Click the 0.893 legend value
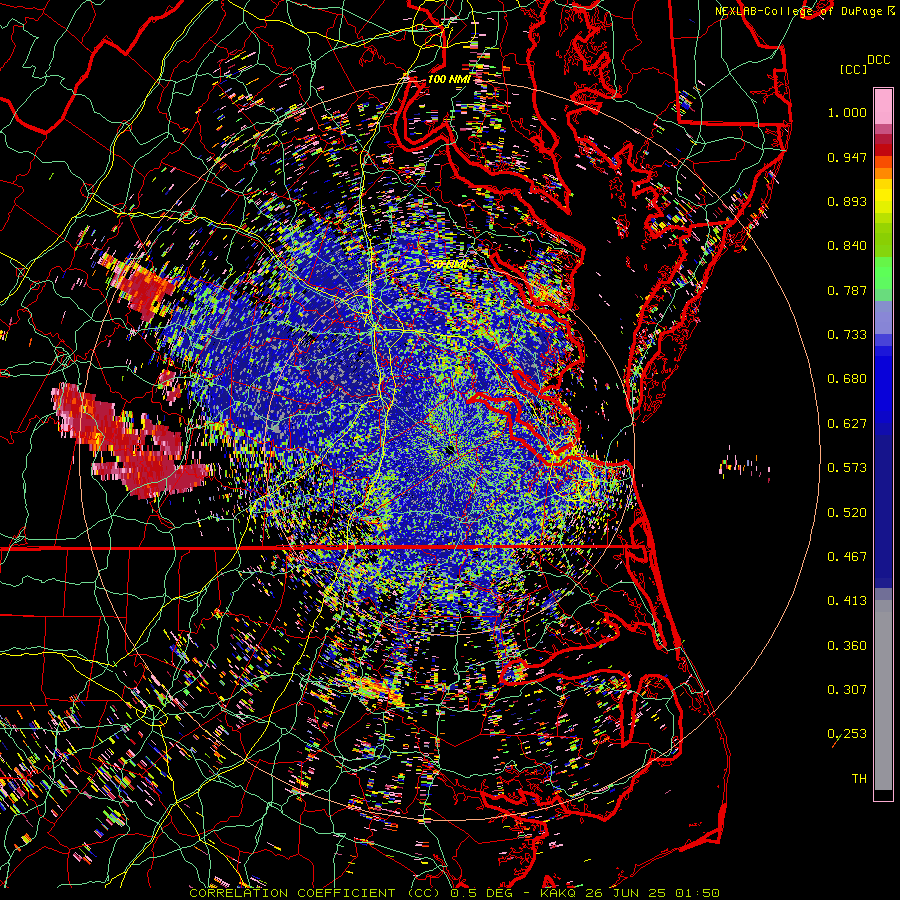The height and width of the screenshot is (900, 900). 847,201
